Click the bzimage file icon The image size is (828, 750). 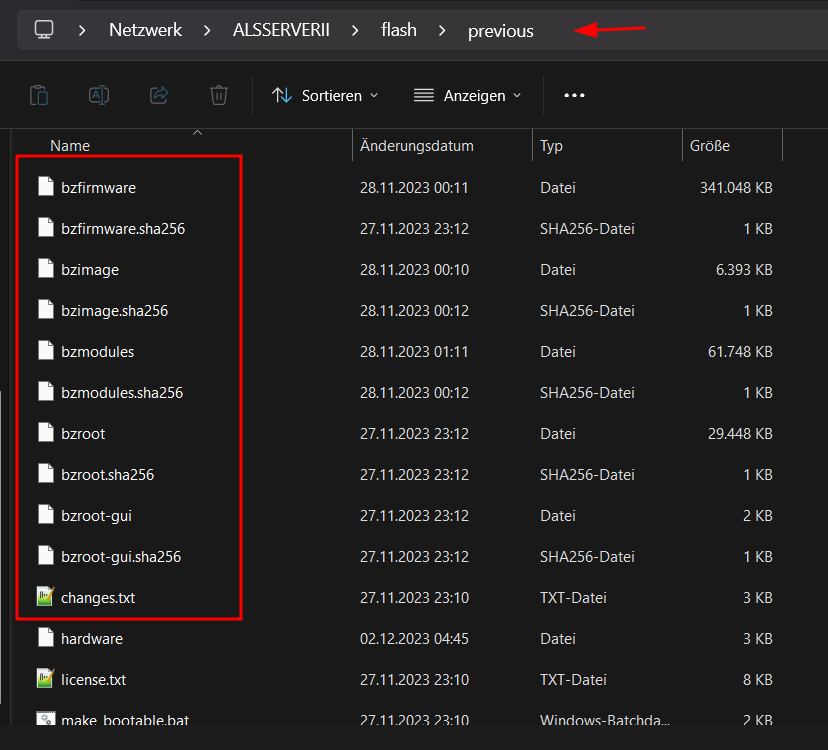[46, 268]
